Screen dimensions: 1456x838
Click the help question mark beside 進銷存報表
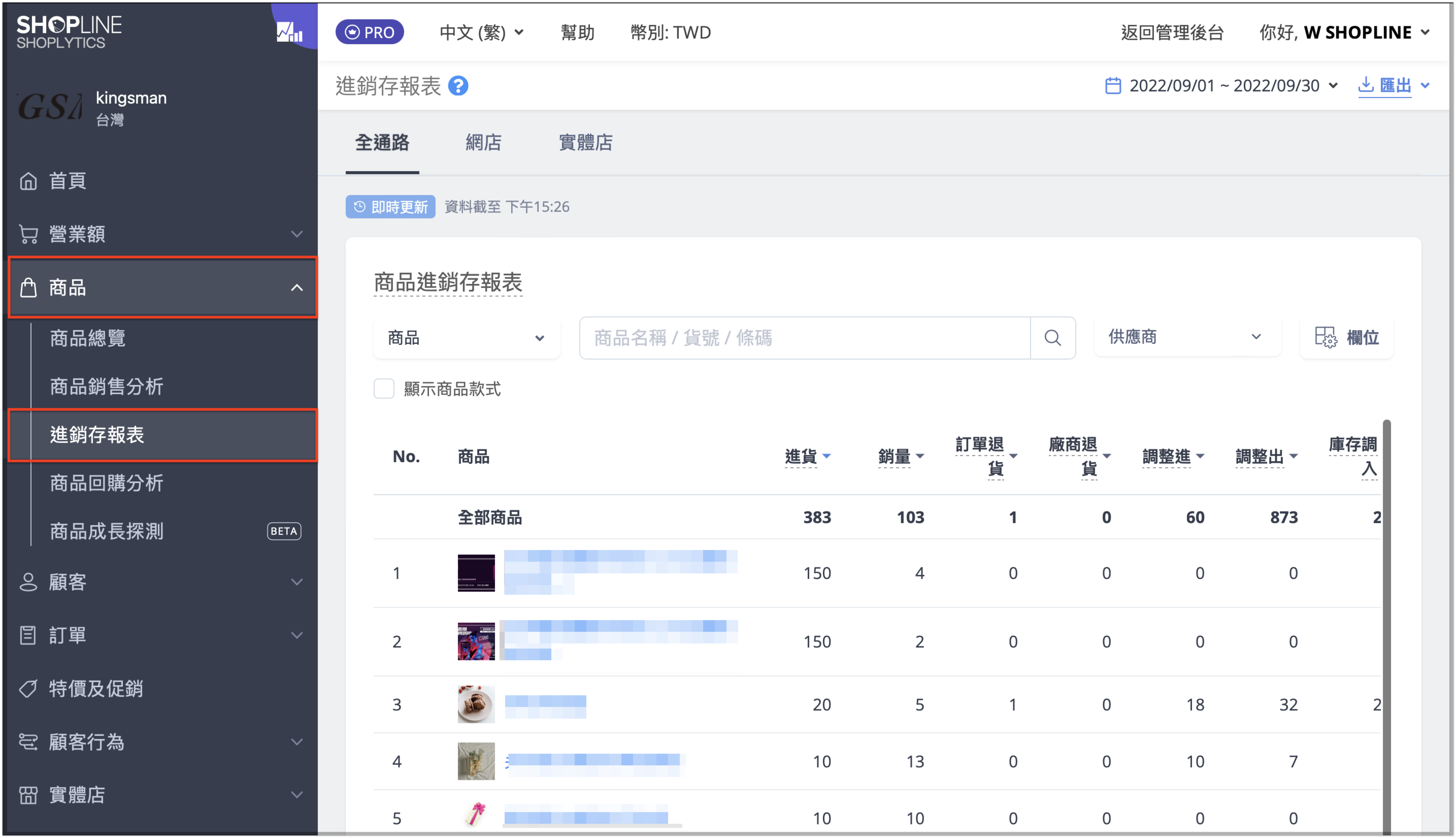(x=458, y=86)
